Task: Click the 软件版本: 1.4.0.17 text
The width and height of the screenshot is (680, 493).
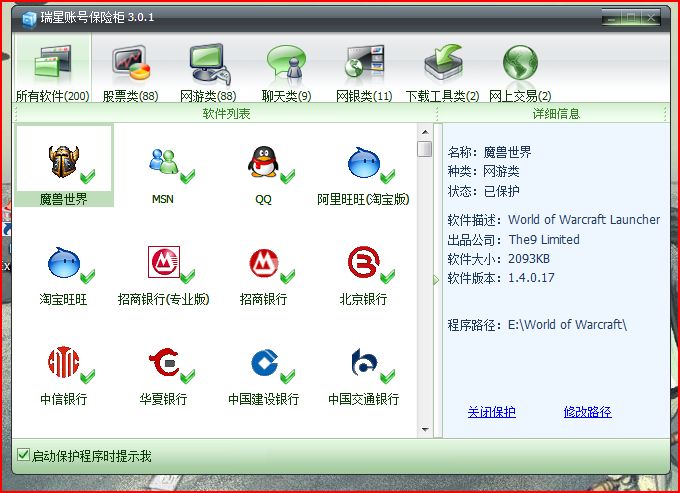Action: coord(501,278)
